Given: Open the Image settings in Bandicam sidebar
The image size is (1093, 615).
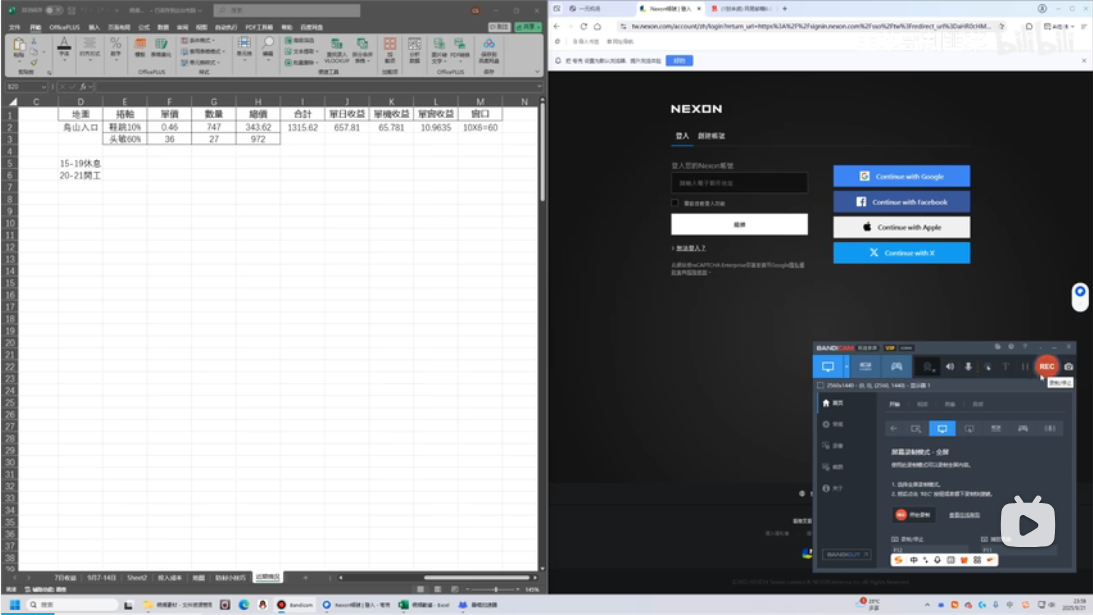Looking at the screenshot, I should (833, 467).
